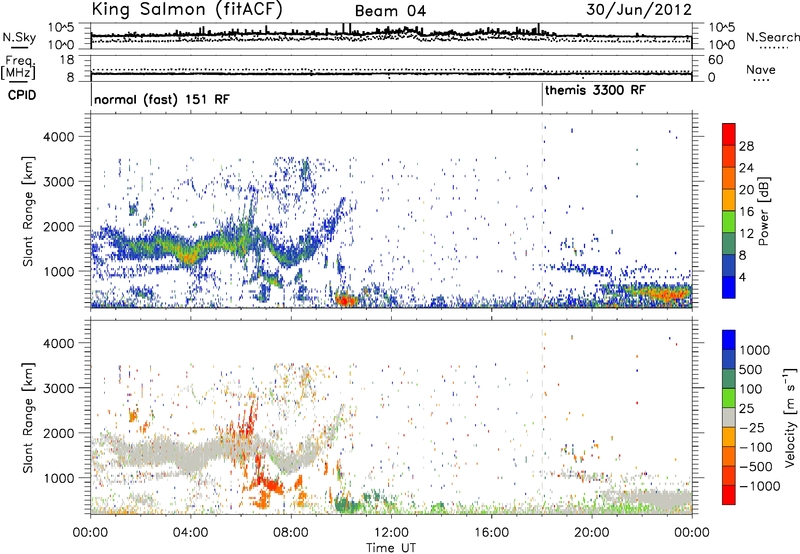Select Power colorbar segment between 16 and 20

(x=729, y=200)
